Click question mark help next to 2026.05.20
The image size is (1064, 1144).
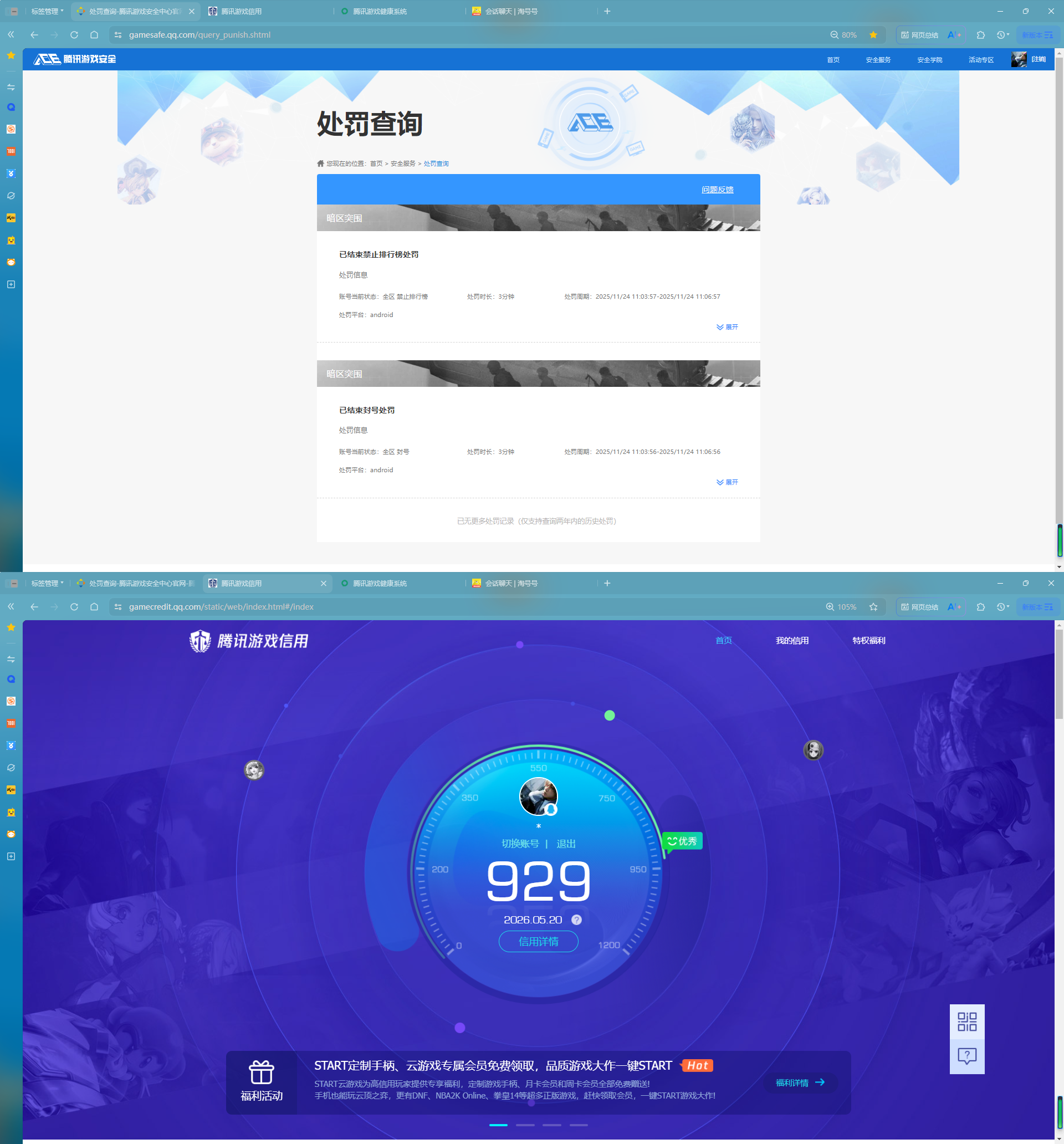click(x=576, y=920)
